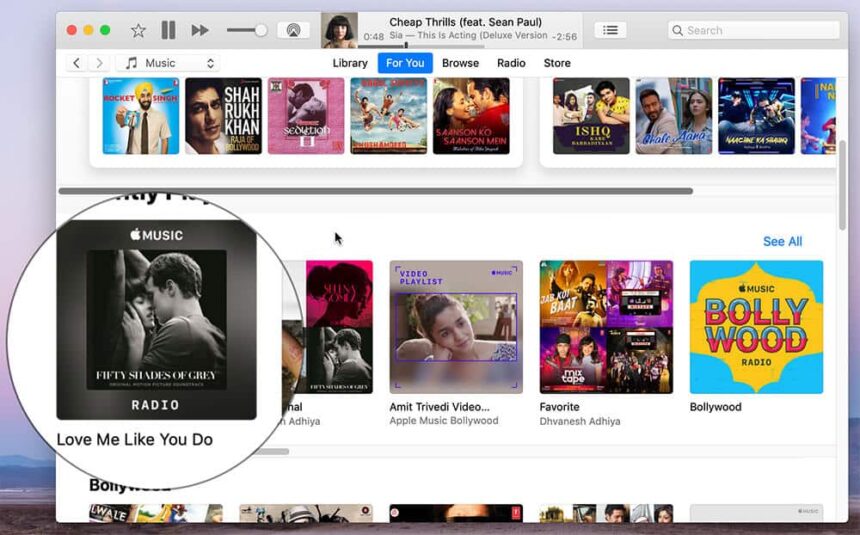860x535 pixels.
Task: Click the magnifier icon in Search
Action: tap(678, 30)
